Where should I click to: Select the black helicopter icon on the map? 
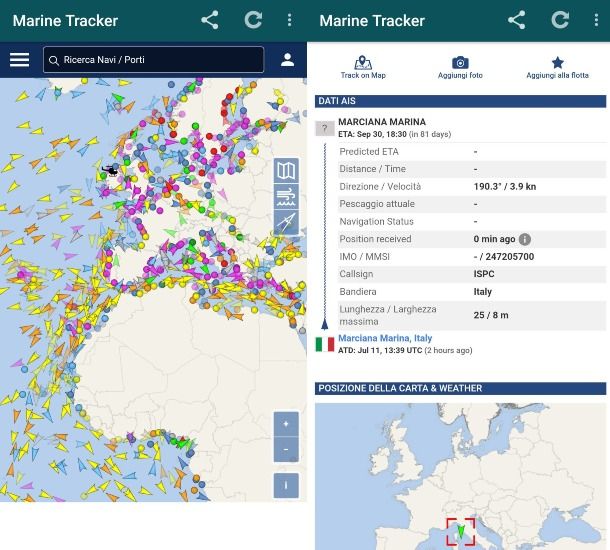click(x=110, y=170)
